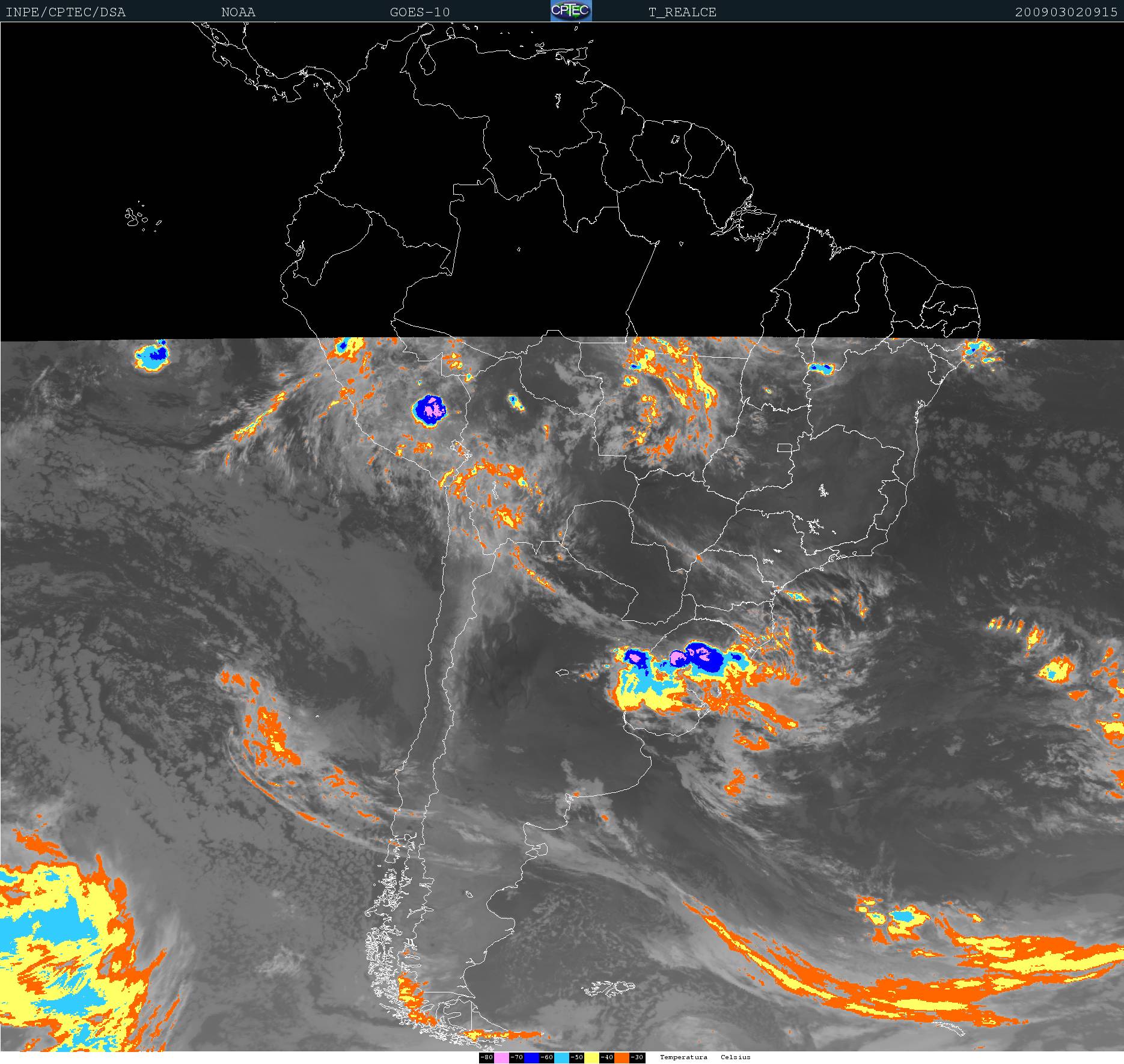The image size is (1124, 1064).
Task: Click the T_REALCE header label
Action: click(682, 12)
